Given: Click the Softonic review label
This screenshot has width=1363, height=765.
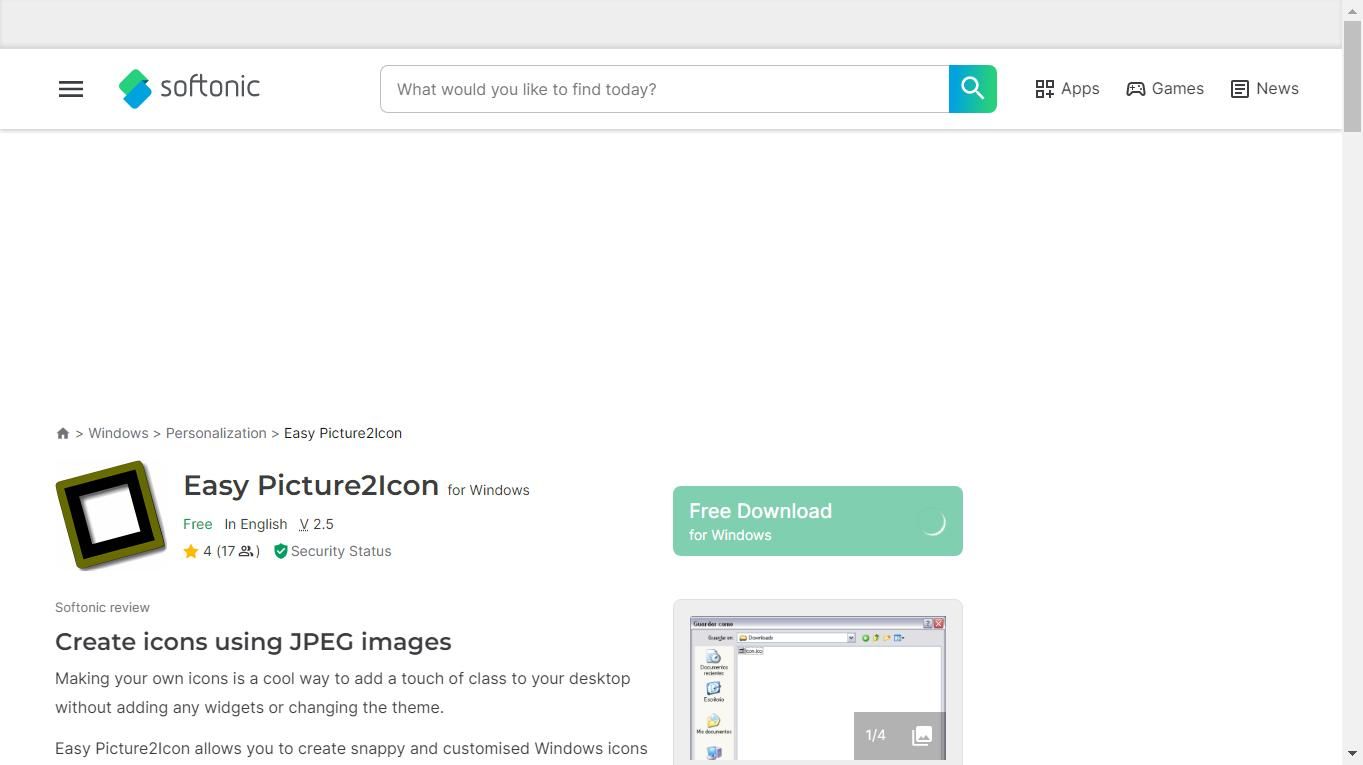Looking at the screenshot, I should click(102, 607).
